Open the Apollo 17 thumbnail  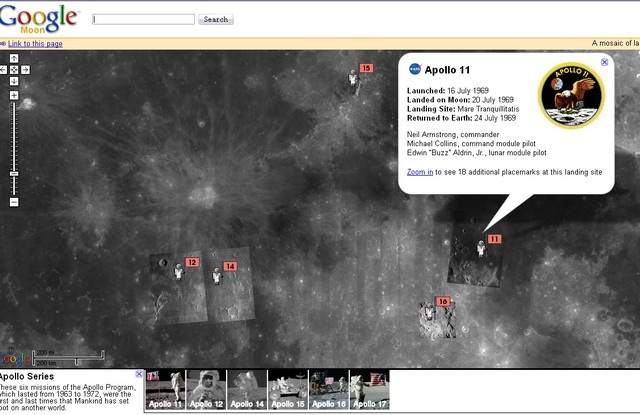tap(369, 390)
